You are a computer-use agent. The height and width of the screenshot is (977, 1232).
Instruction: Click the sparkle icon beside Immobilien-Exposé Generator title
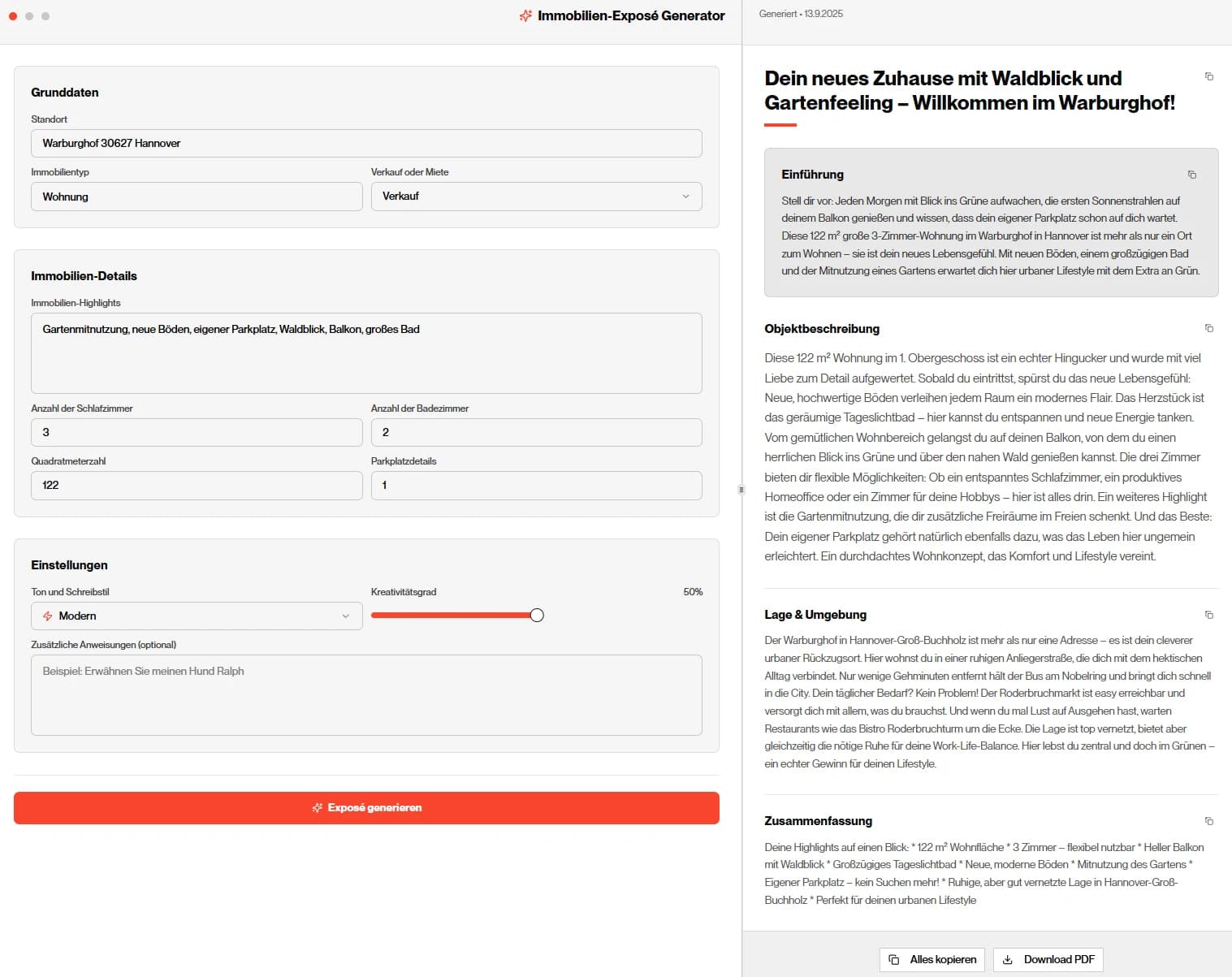point(525,15)
